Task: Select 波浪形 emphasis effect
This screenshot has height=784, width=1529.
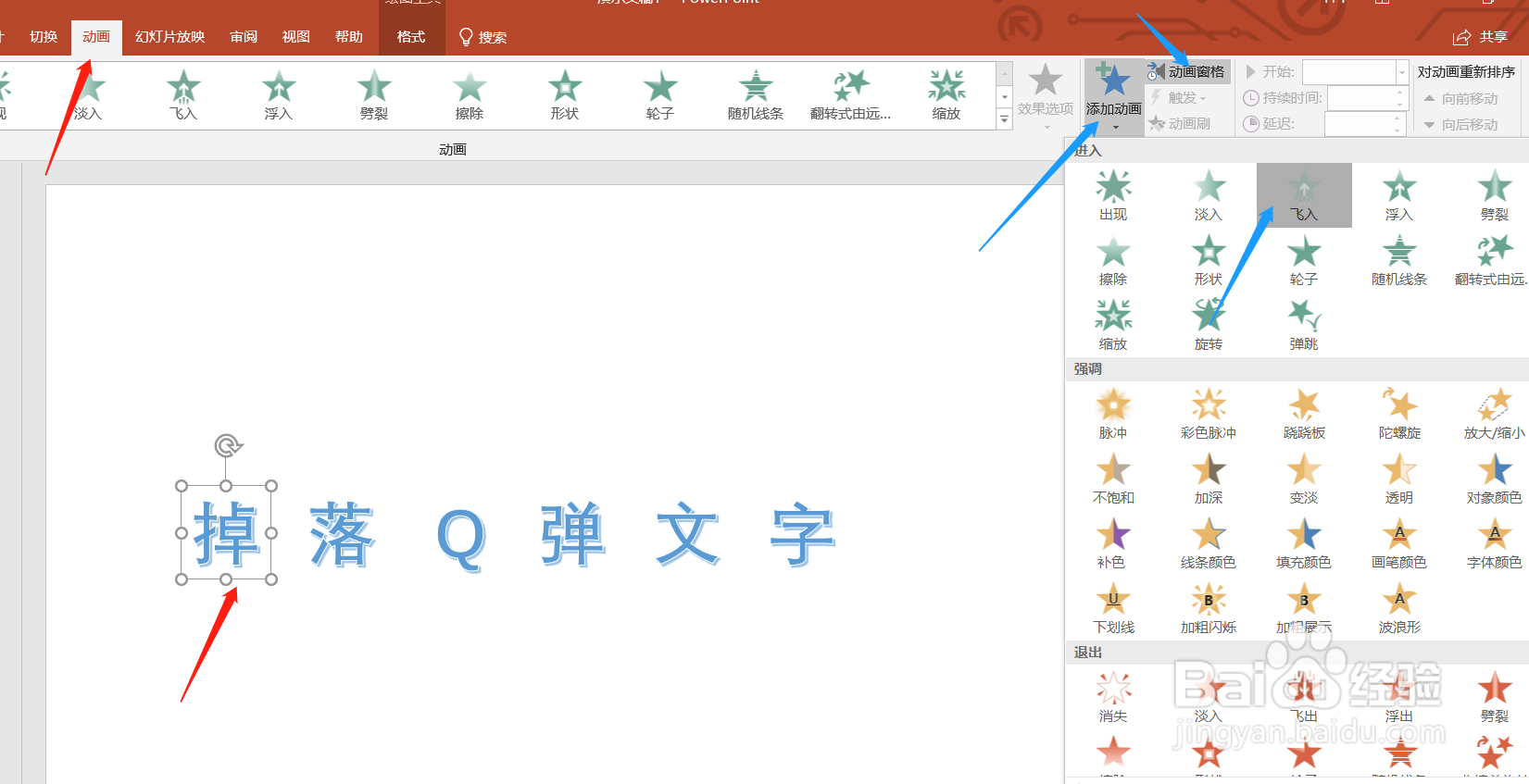Action: click(1399, 608)
